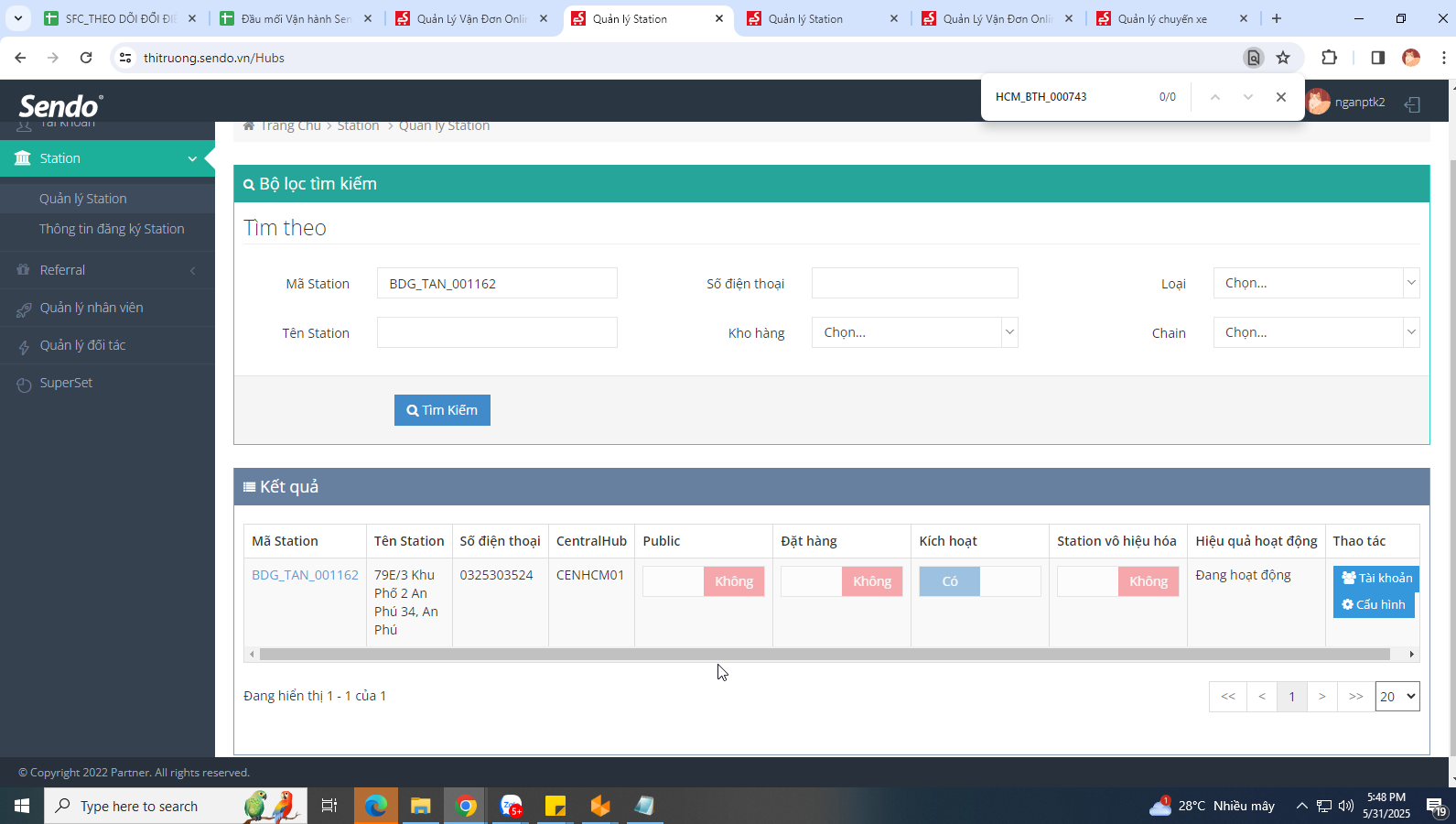Click the logout icon next to nganptk2
1456x824 pixels.
click(1412, 104)
